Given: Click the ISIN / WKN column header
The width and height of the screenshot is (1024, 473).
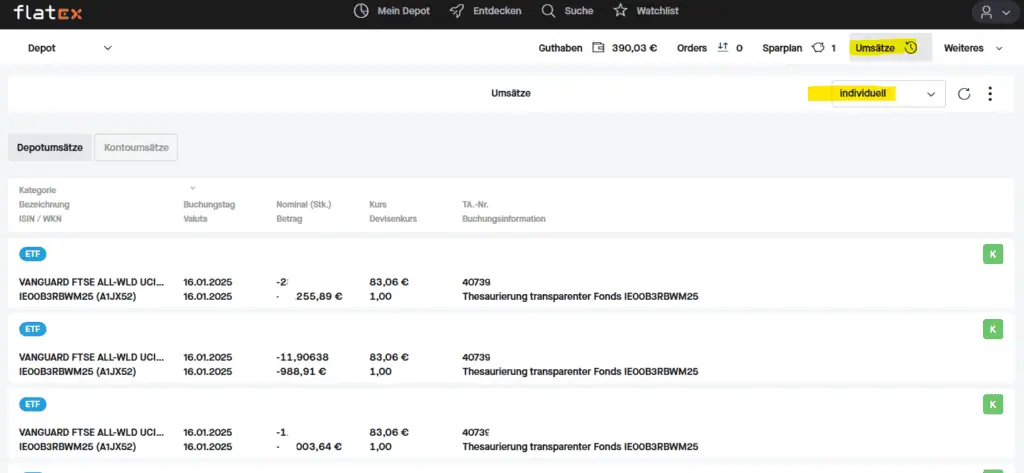Looking at the screenshot, I should (40, 219).
